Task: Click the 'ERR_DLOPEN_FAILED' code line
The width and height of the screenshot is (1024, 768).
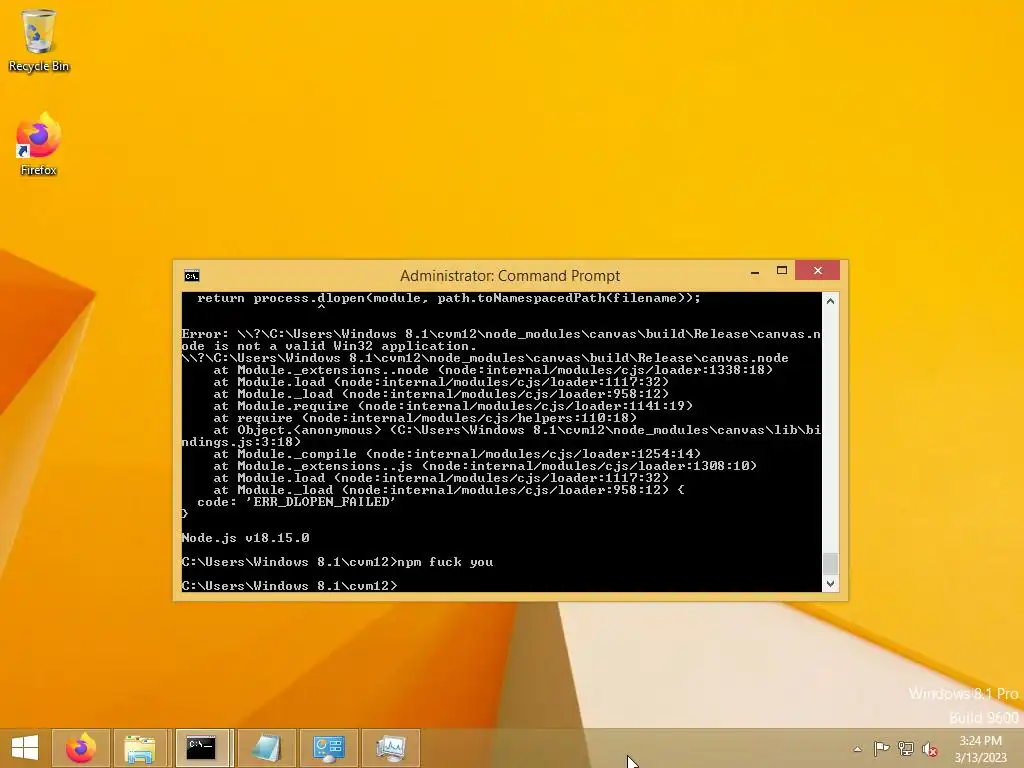Action: 296,502
